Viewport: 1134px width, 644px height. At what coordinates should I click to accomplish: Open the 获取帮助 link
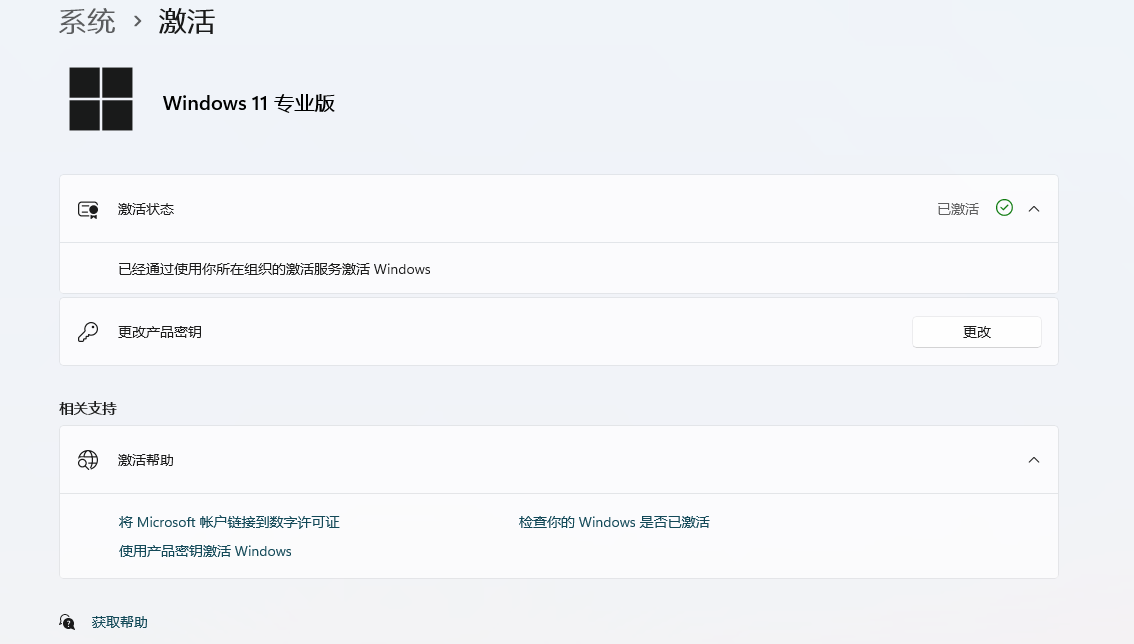pyautogui.click(x=120, y=622)
